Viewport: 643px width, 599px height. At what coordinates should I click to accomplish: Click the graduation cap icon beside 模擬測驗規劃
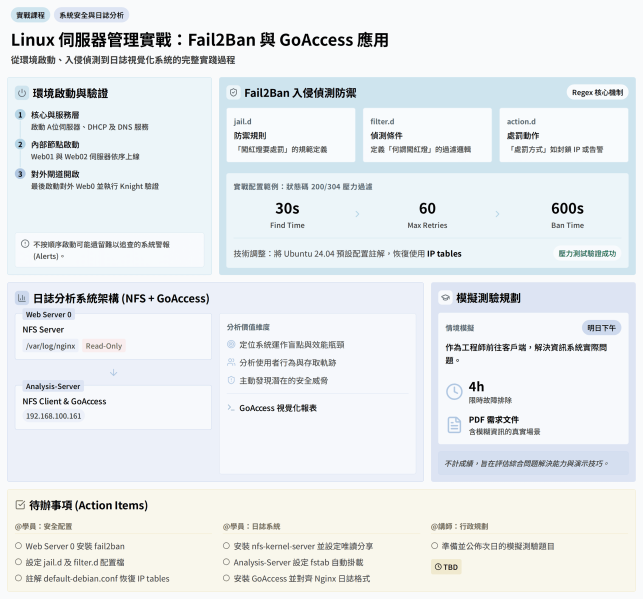(x=445, y=298)
